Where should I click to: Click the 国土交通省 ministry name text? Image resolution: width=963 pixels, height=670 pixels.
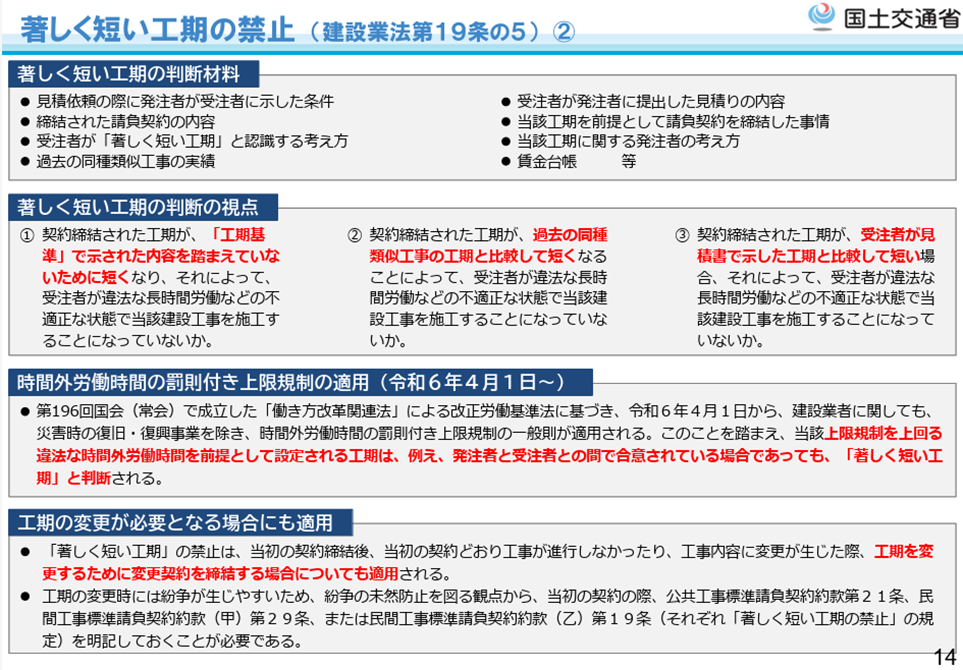point(901,18)
